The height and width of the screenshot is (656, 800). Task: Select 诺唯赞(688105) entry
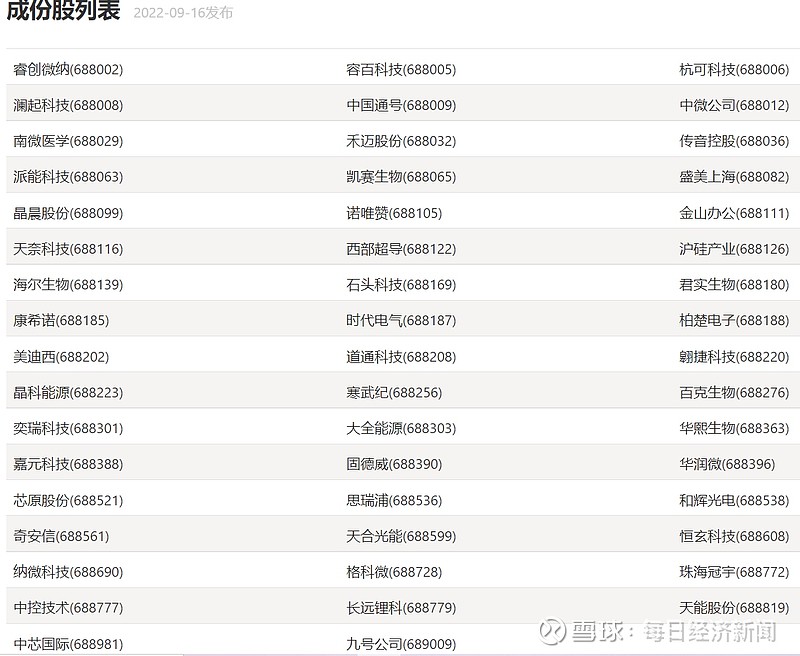394,213
